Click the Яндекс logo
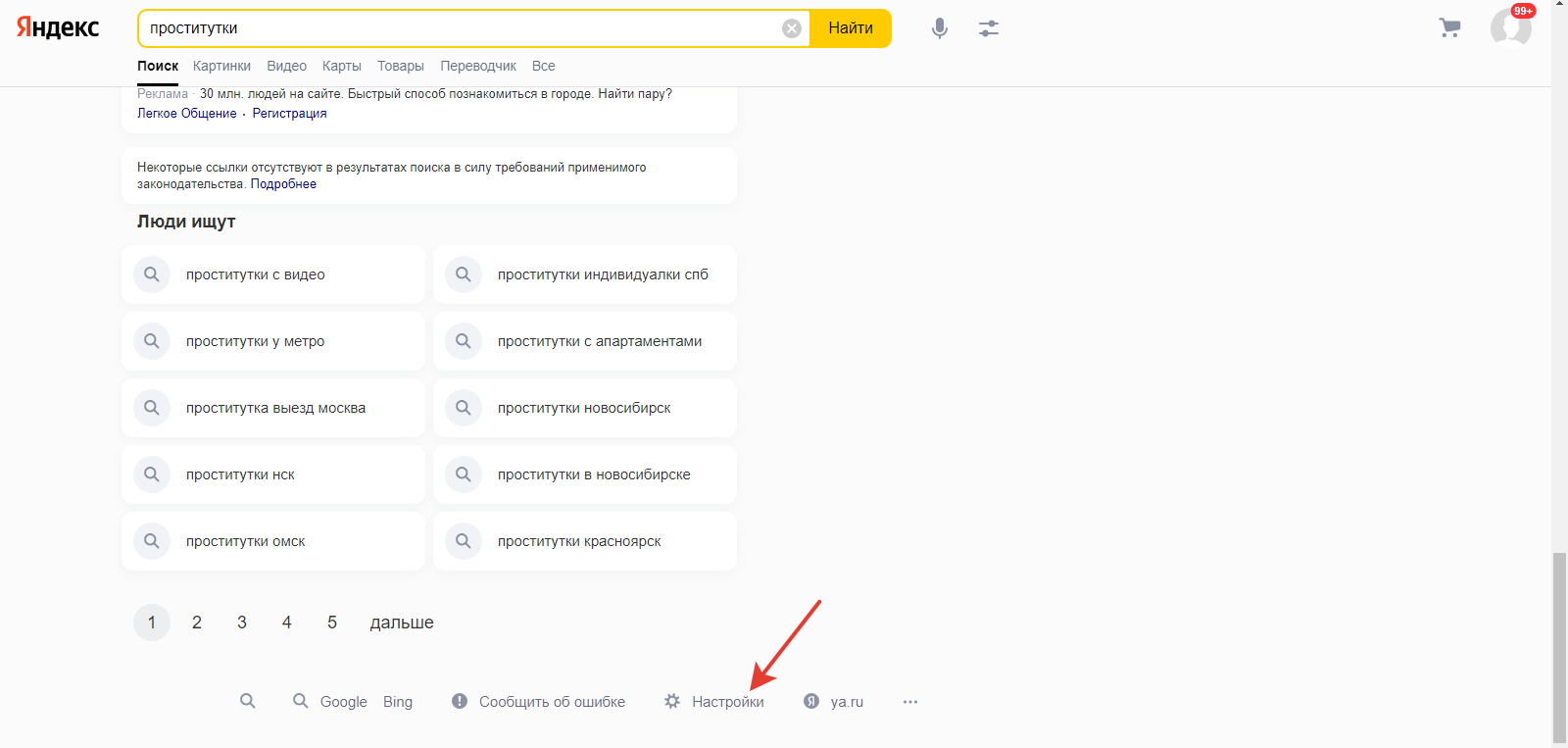The image size is (1568, 748). tap(58, 27)
